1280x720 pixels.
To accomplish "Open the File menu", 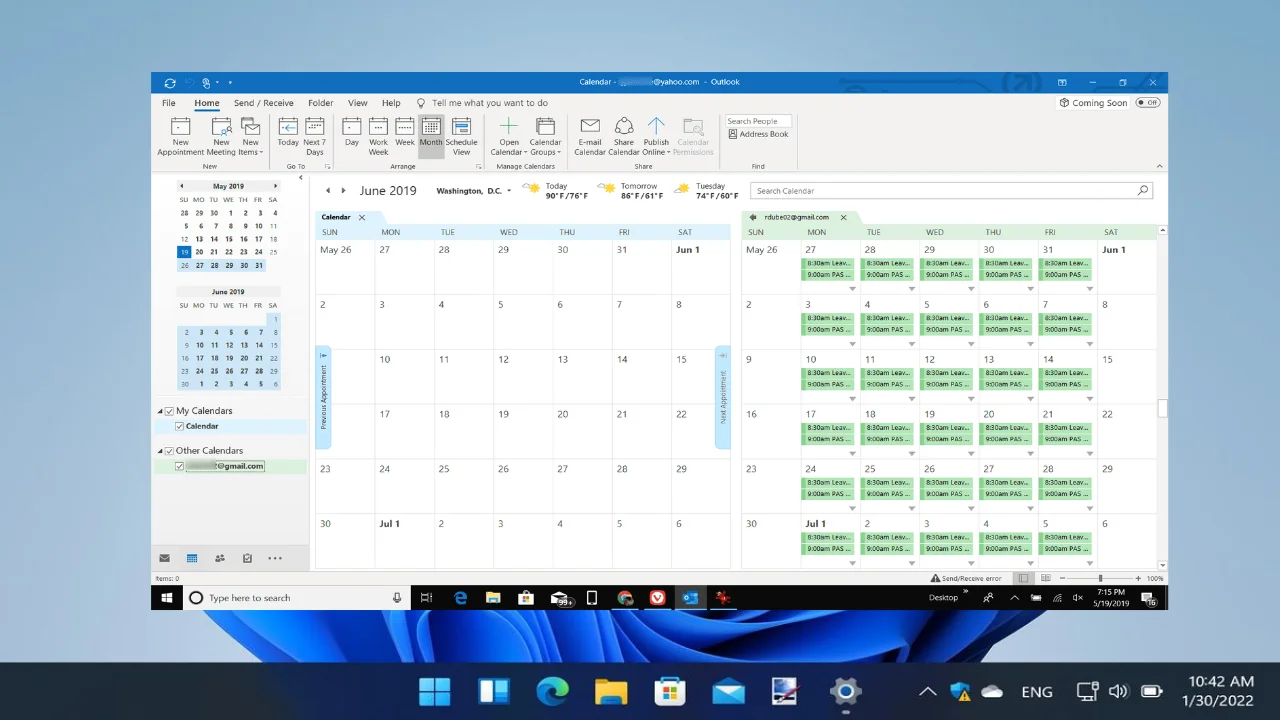I will tap(169, 103).
